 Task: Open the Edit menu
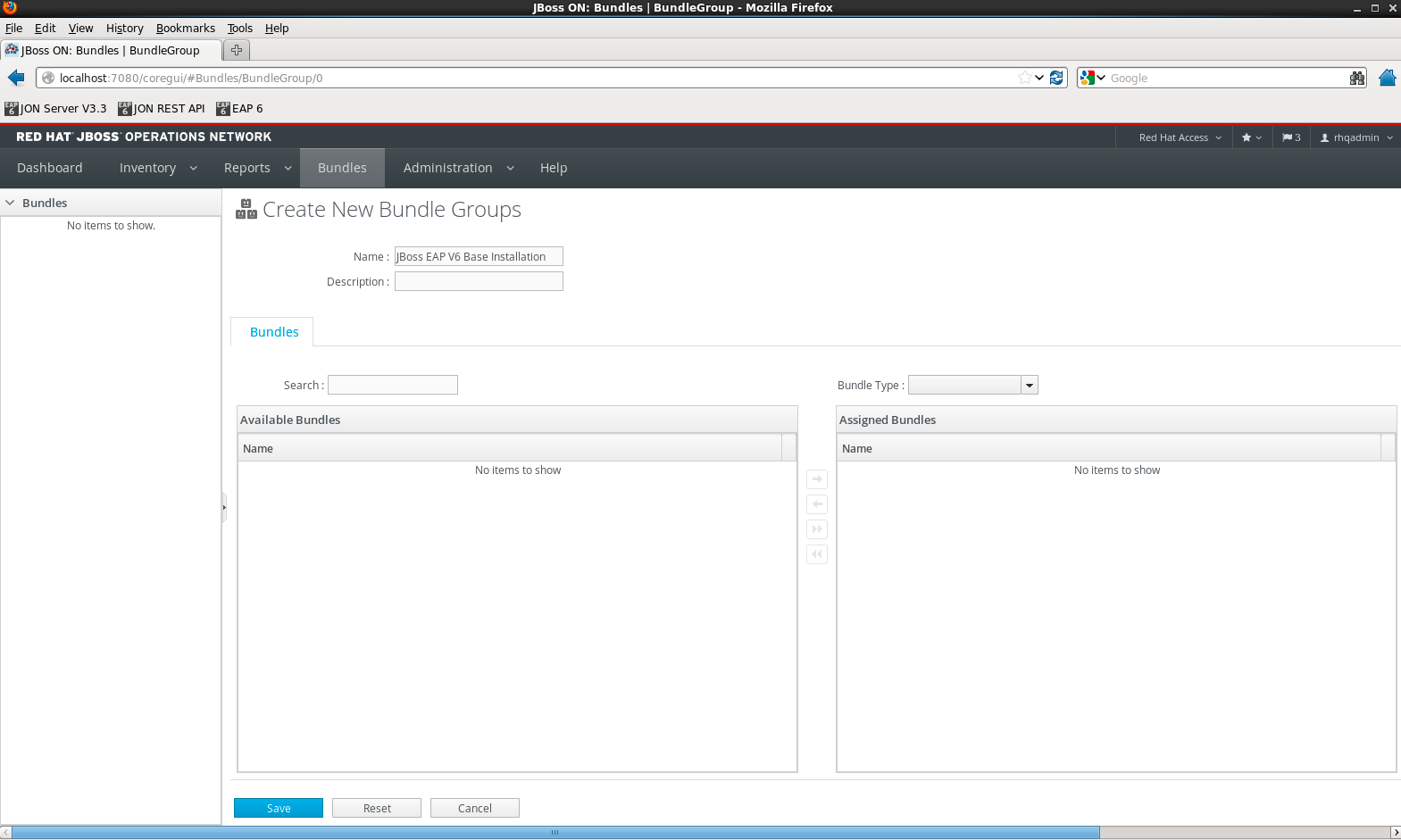coord(46,29)
